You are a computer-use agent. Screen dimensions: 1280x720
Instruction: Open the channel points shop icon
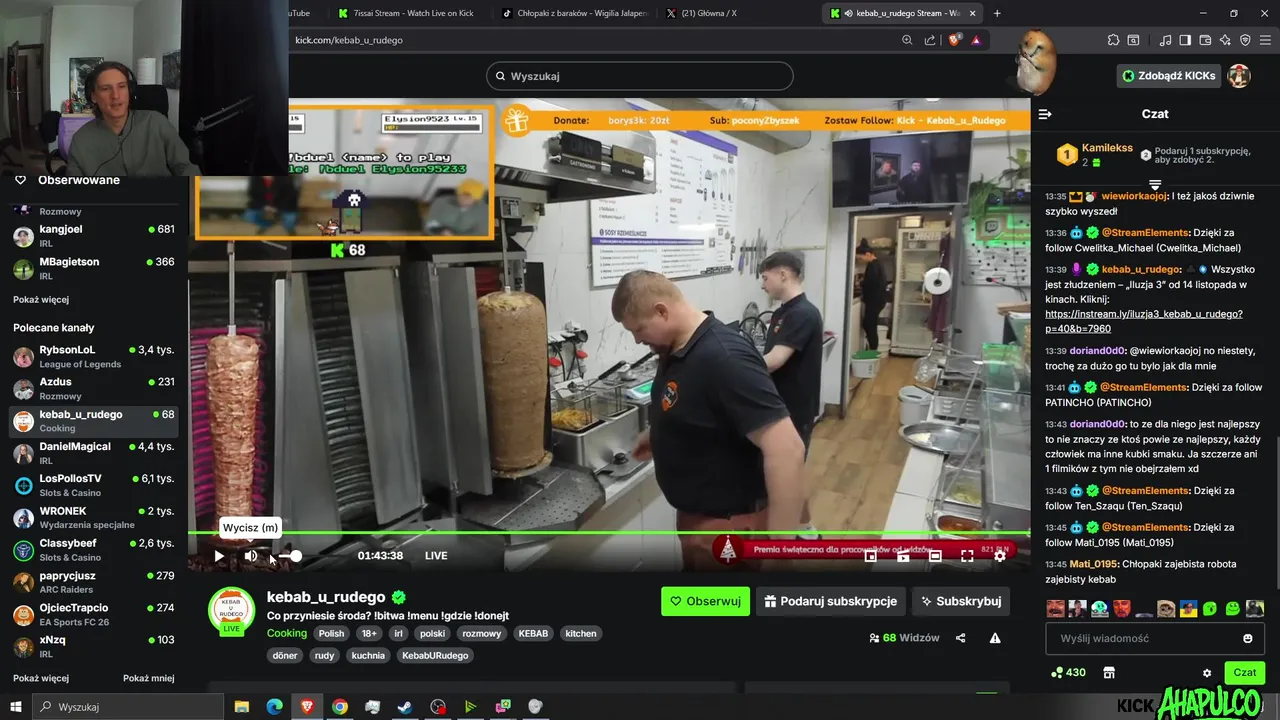1109,673
